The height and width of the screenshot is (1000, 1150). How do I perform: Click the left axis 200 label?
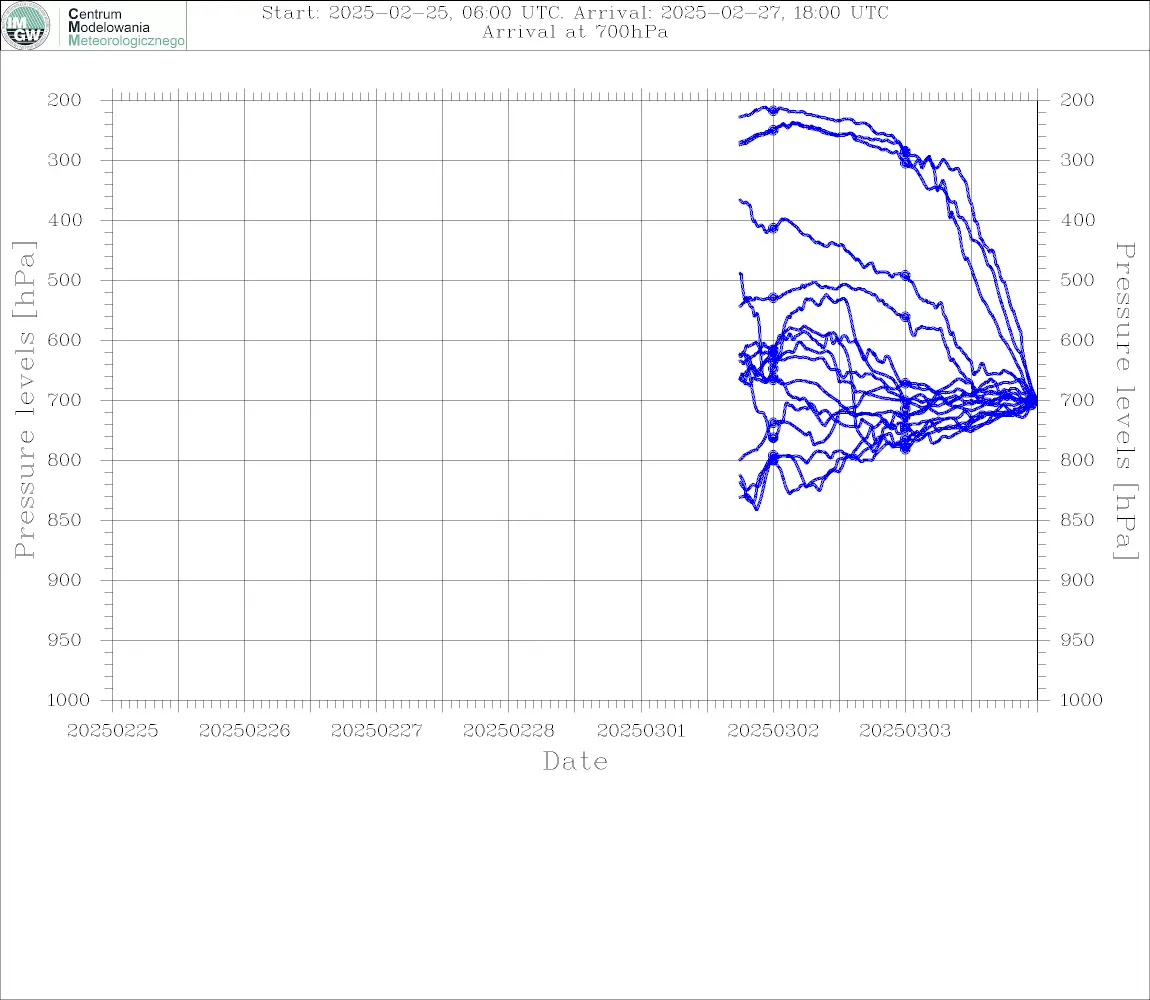coord(65,100)
